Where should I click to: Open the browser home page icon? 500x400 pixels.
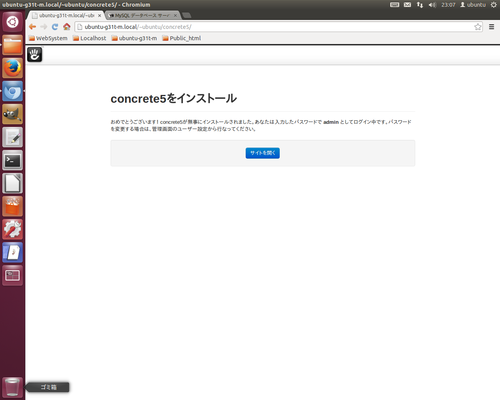[67, 27]
